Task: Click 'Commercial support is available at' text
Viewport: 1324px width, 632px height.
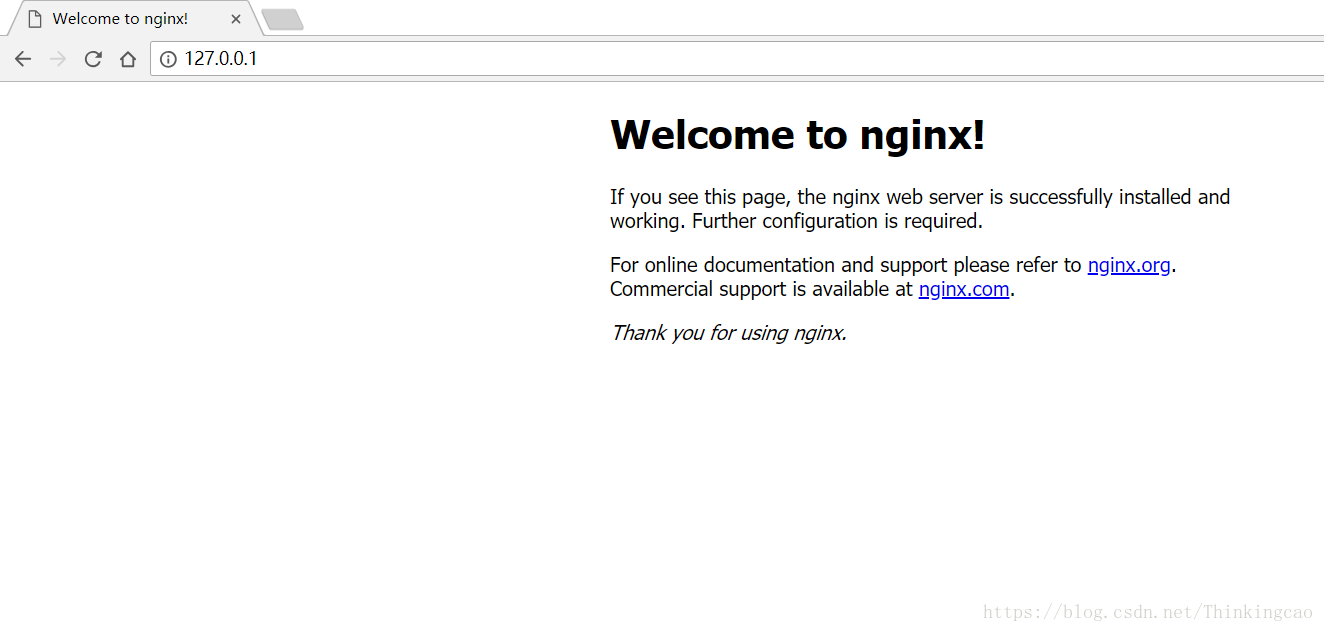Action: (x=762, y=289)
